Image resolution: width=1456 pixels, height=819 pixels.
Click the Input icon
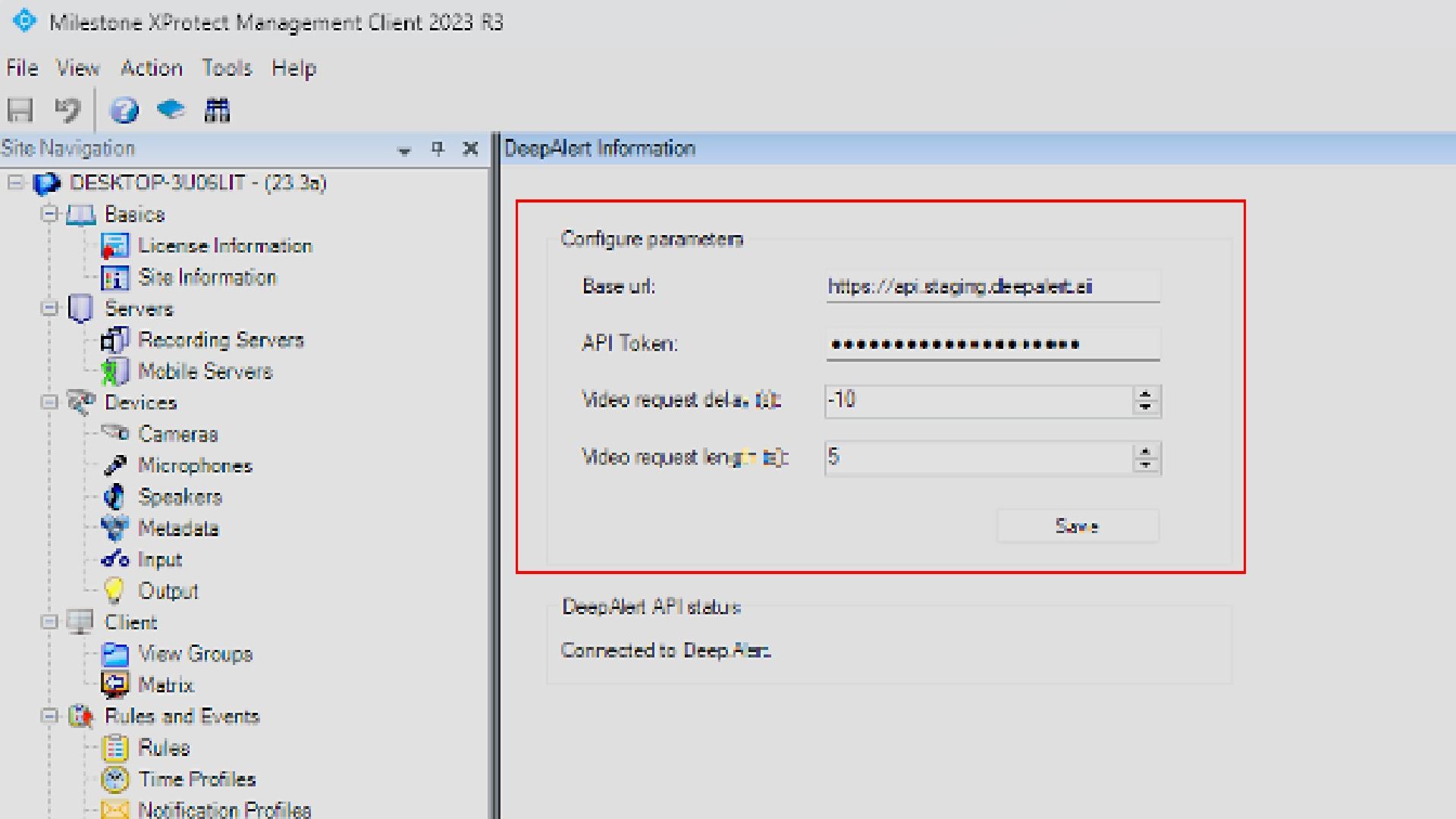pos(115,560)
